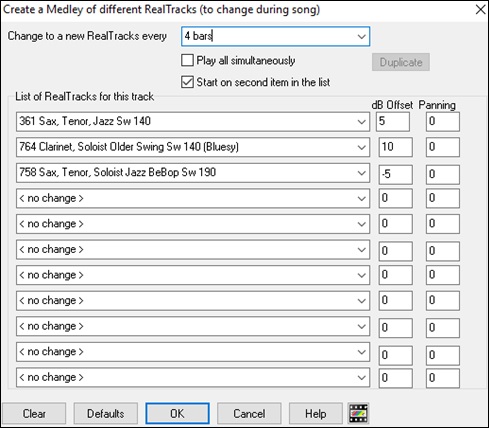Open the eighth row no change dropdown

point(193,301)
